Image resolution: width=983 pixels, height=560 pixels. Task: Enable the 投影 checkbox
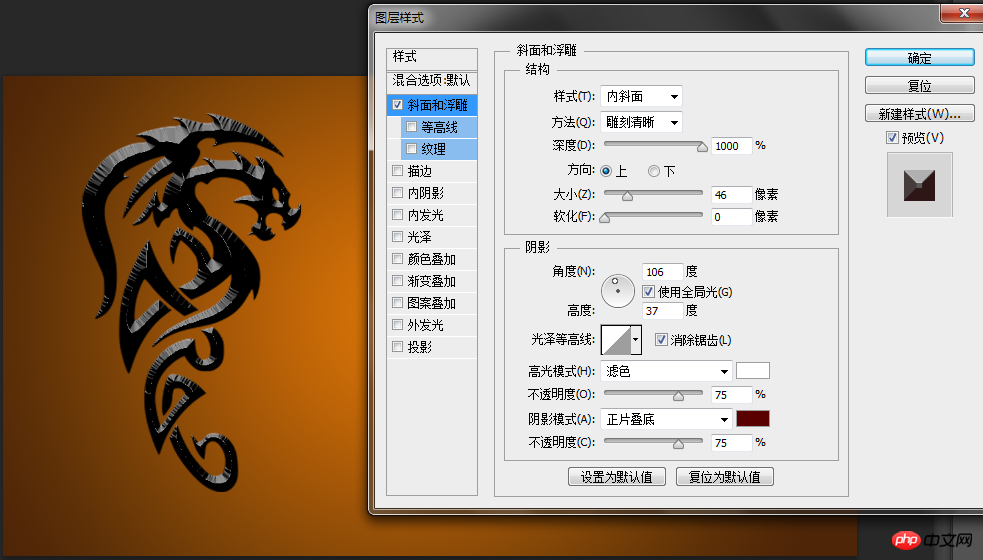397,346
